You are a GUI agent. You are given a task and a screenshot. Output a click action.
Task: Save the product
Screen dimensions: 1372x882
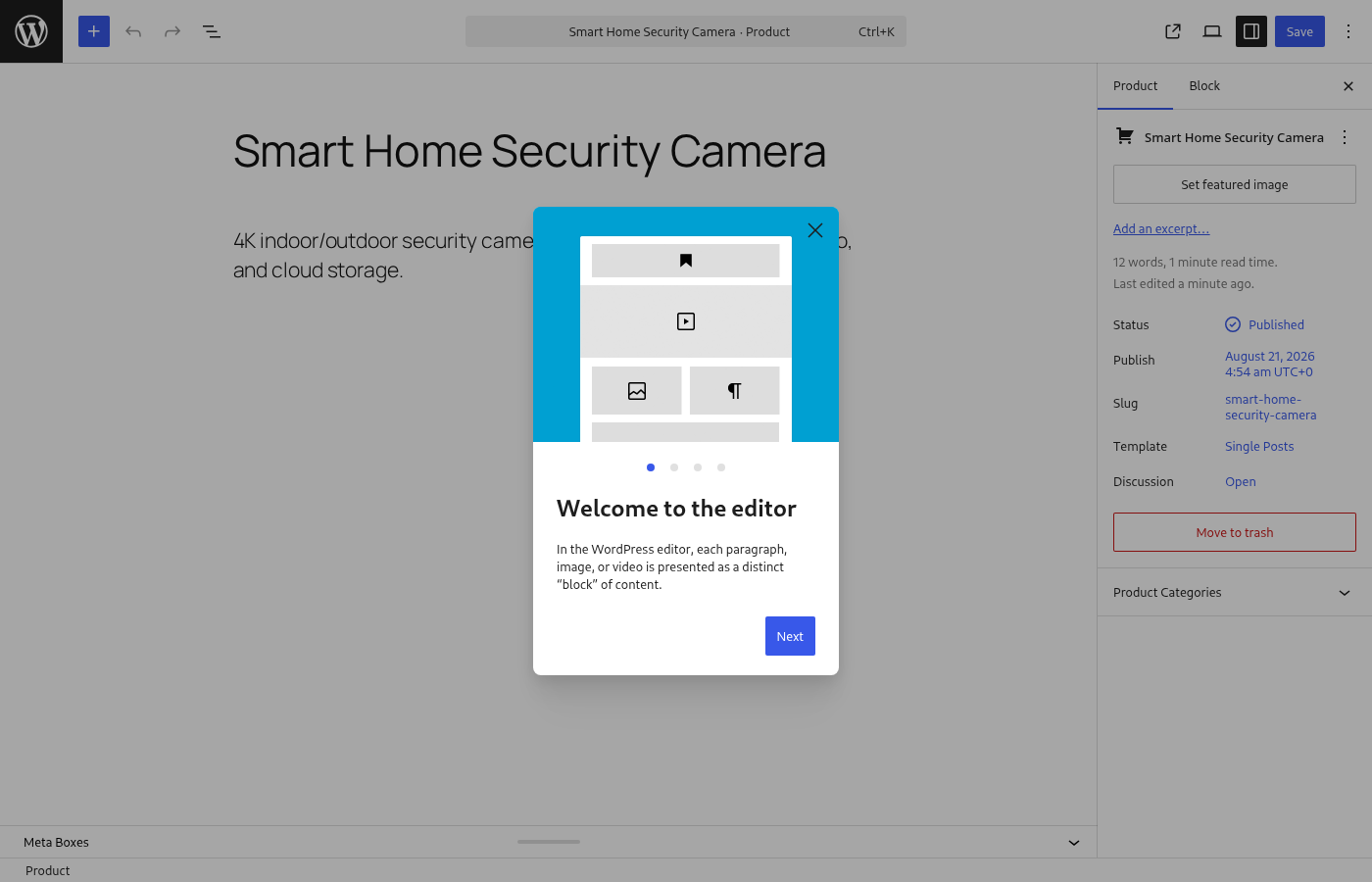click(1299, 31)
